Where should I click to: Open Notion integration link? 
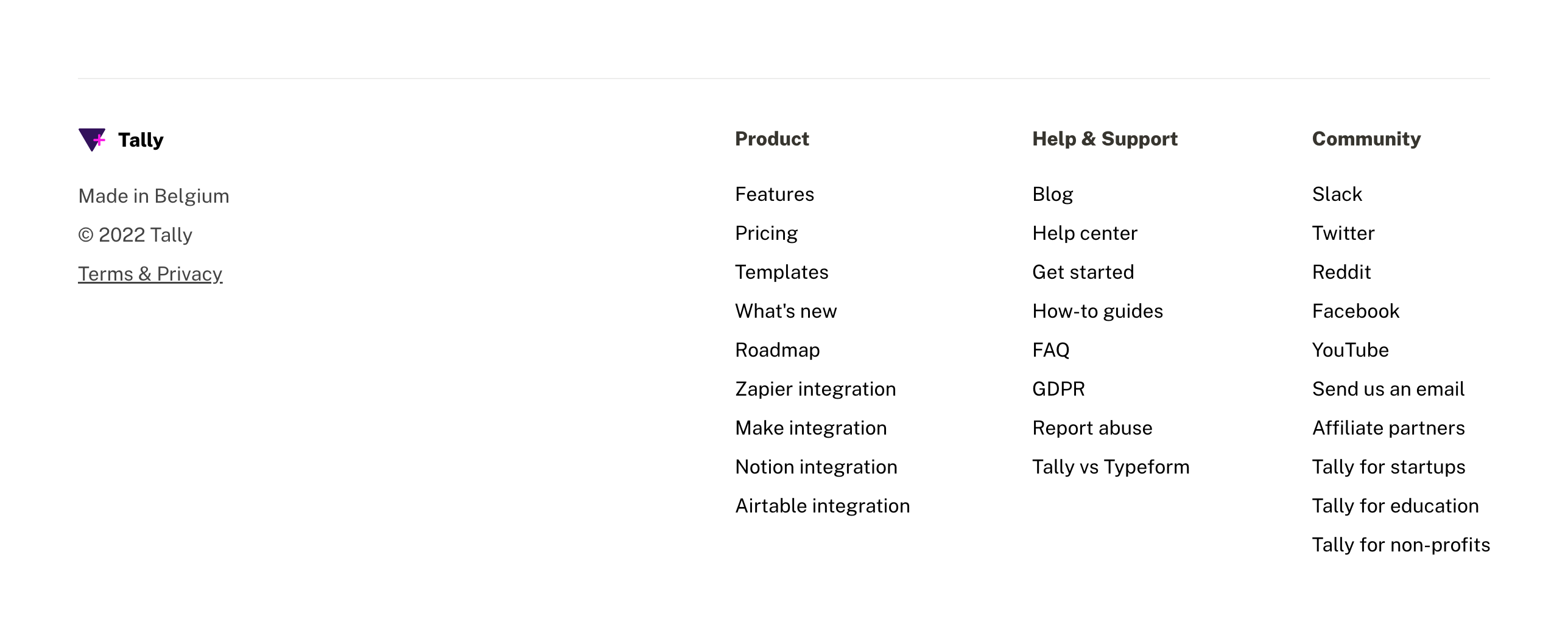click(x=816, y=467)
